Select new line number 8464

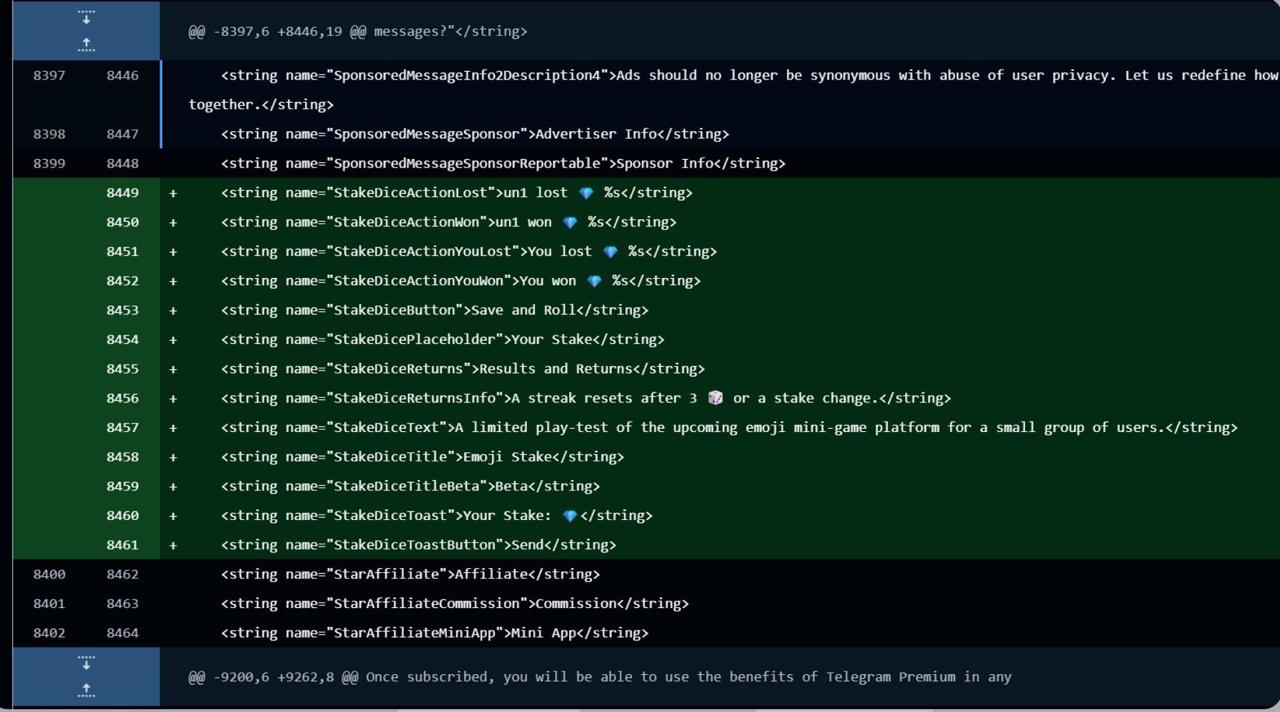tap(122, 633)
